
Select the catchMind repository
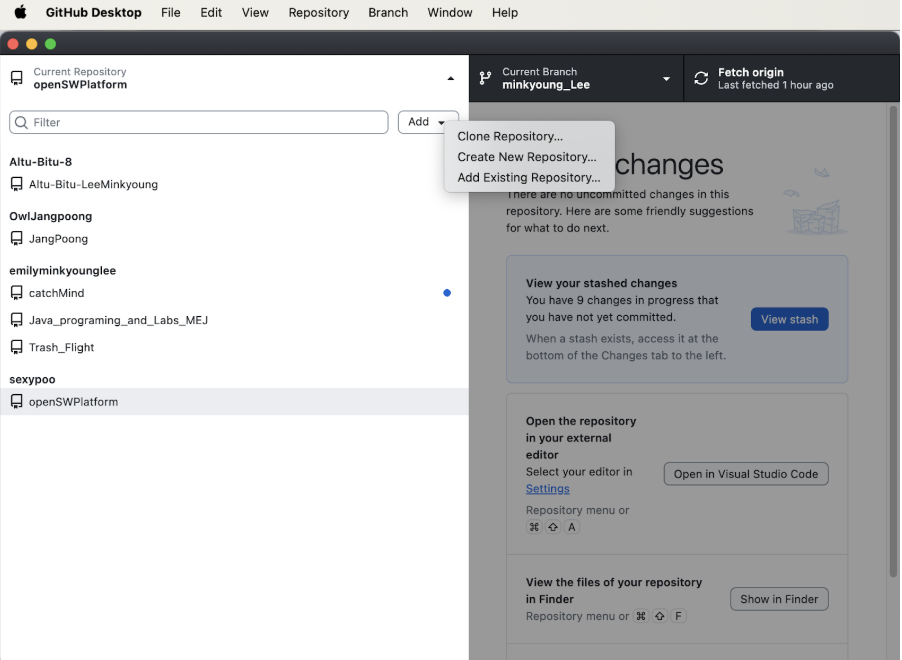(234, 293)
